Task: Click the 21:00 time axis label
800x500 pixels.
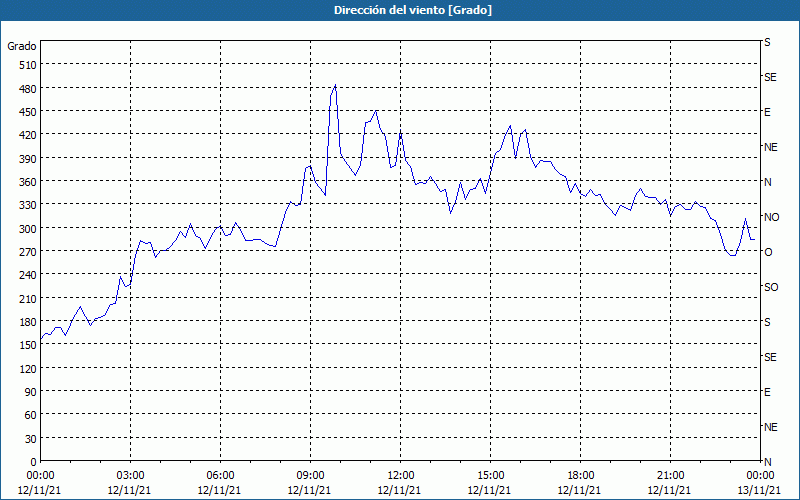Action: [670, 476]
